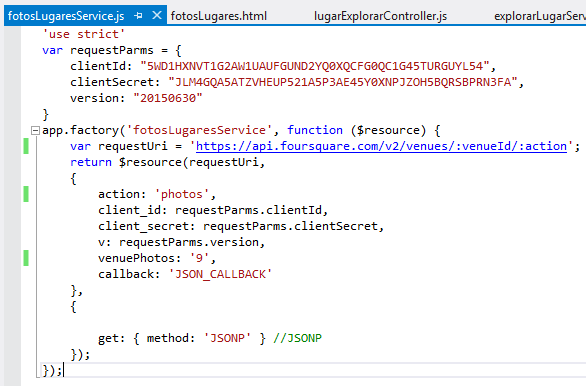Click the green change marker beside action line
The height and width of the screenshot is (386, 586).
[x=26, y=194]
